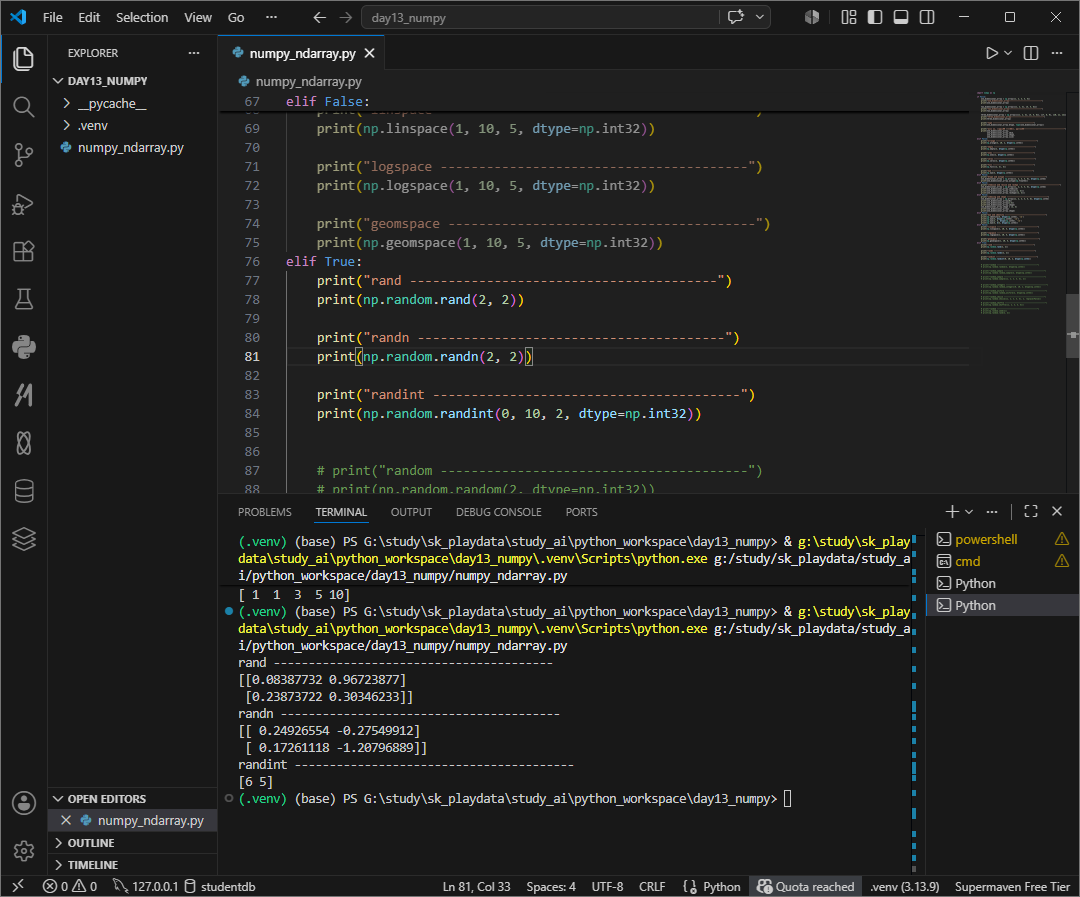Open the Search view in activity bar
1080x897 pixels.
click(23, 107)
